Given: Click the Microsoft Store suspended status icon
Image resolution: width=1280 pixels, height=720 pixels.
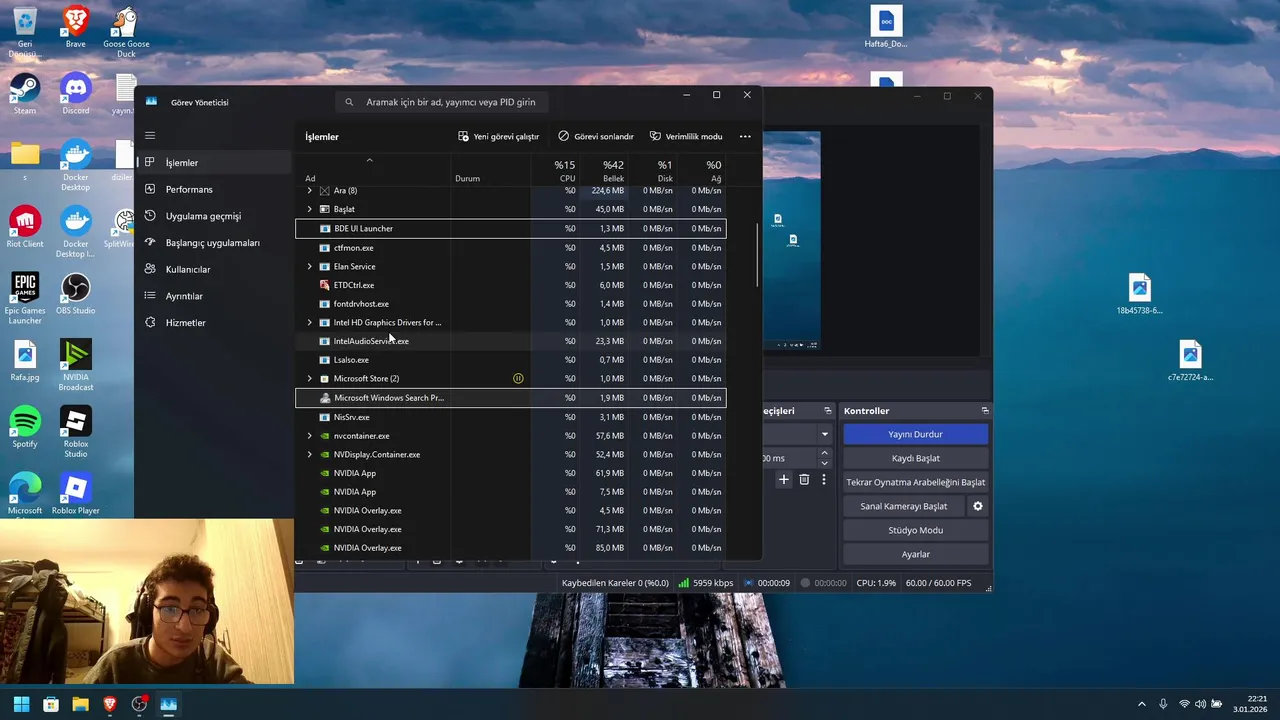Looking at the screenshot, I should (518, 379).
